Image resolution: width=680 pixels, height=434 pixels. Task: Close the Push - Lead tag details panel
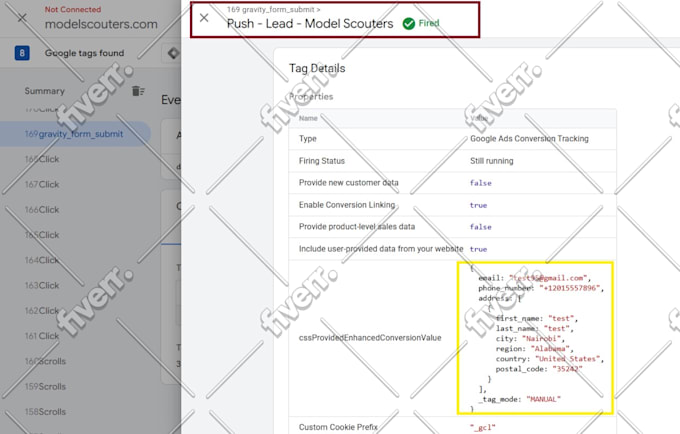[x=204, y=18]
